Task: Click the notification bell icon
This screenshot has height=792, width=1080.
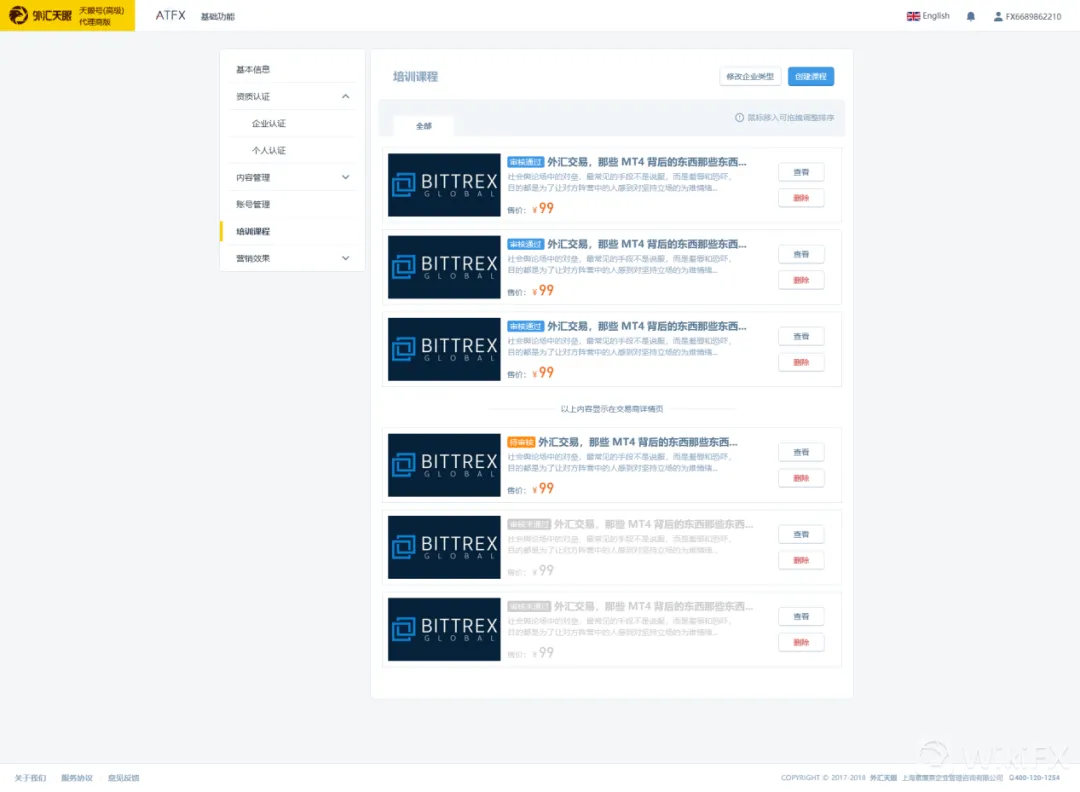Action: tap(970, 17)
